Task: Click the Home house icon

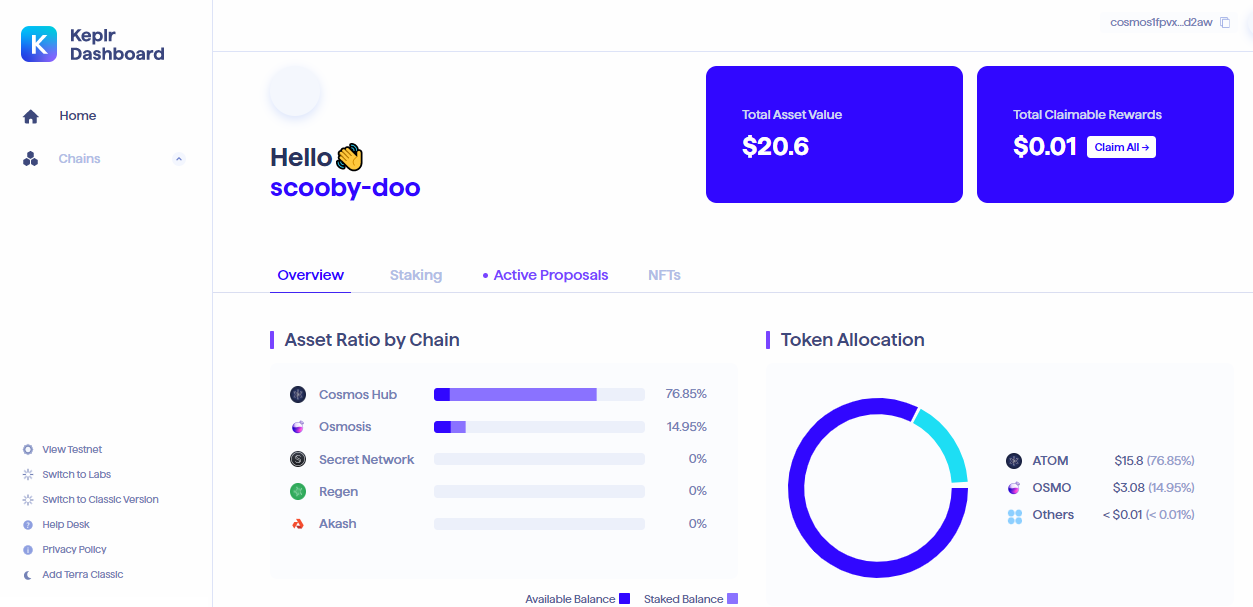Action: click(31, 116)
